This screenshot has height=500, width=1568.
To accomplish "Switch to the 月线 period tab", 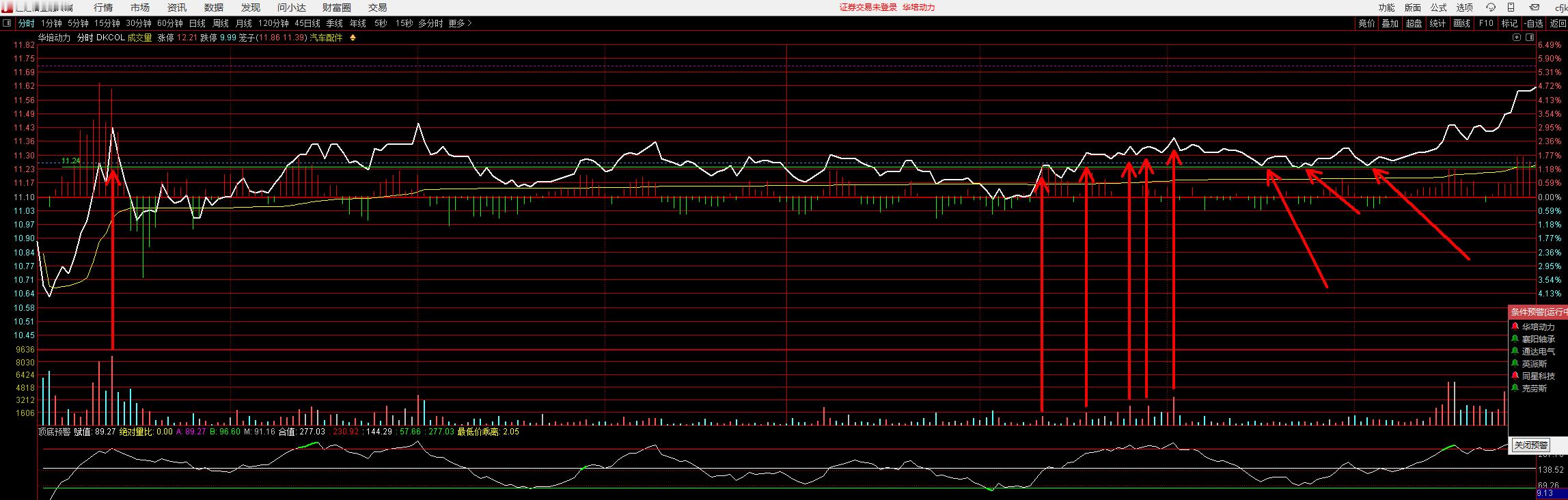I will [x=244, y=23].
